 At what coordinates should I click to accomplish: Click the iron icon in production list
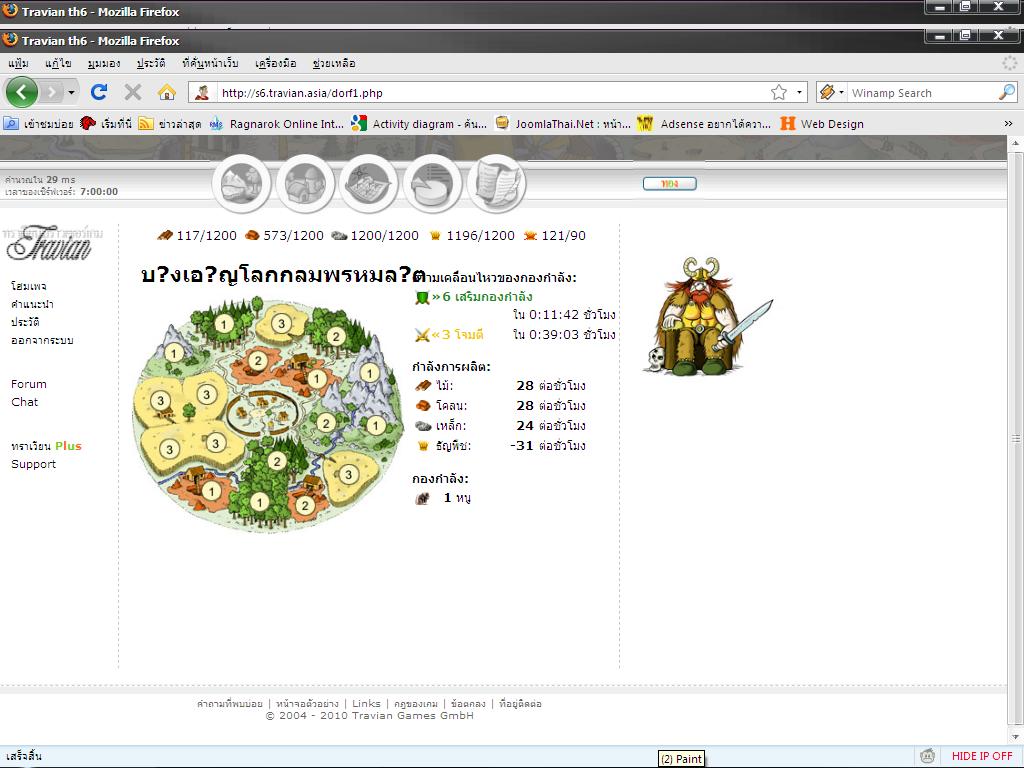423,426
